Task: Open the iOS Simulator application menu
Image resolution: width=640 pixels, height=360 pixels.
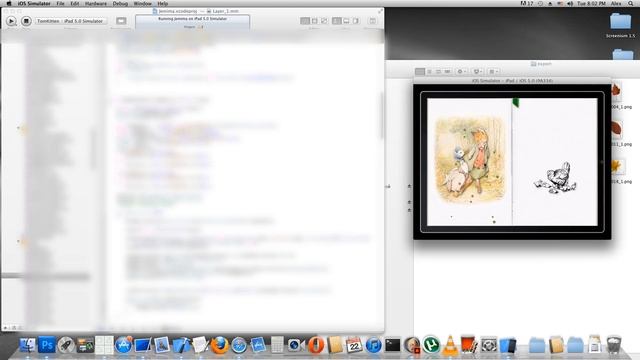Action: 34,3
